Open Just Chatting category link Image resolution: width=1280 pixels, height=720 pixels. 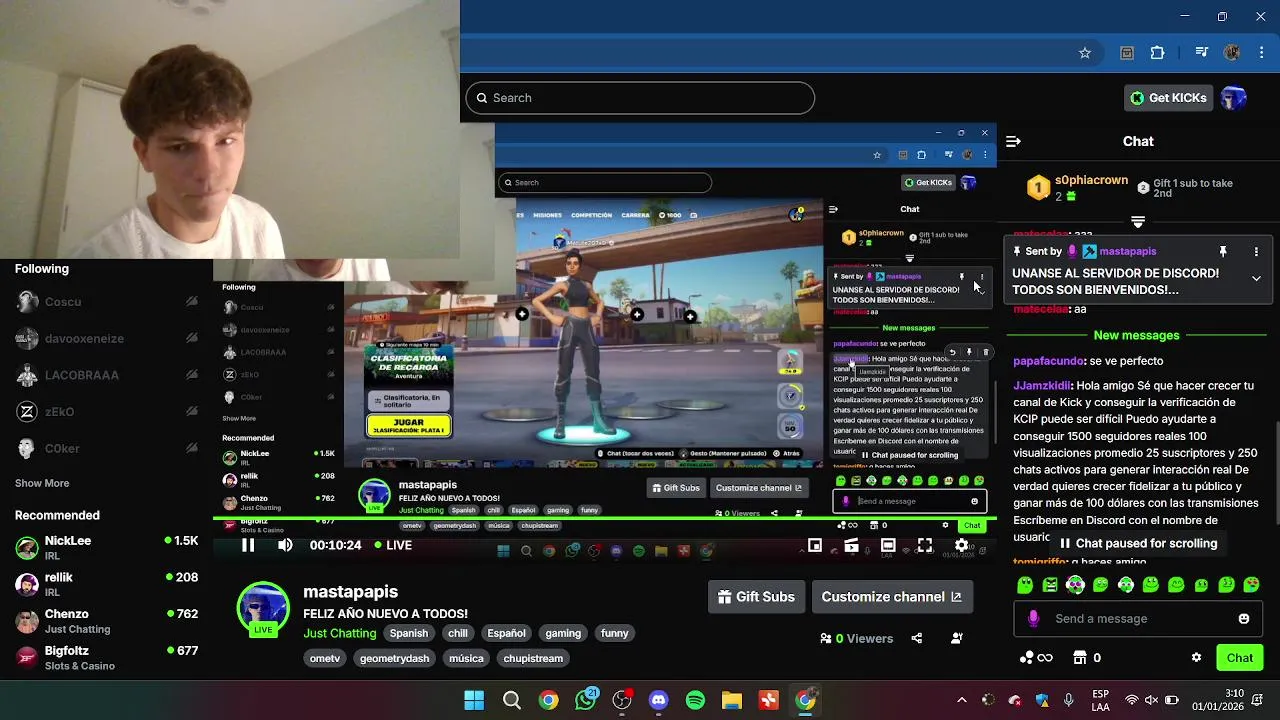click(x=340, y=633)
